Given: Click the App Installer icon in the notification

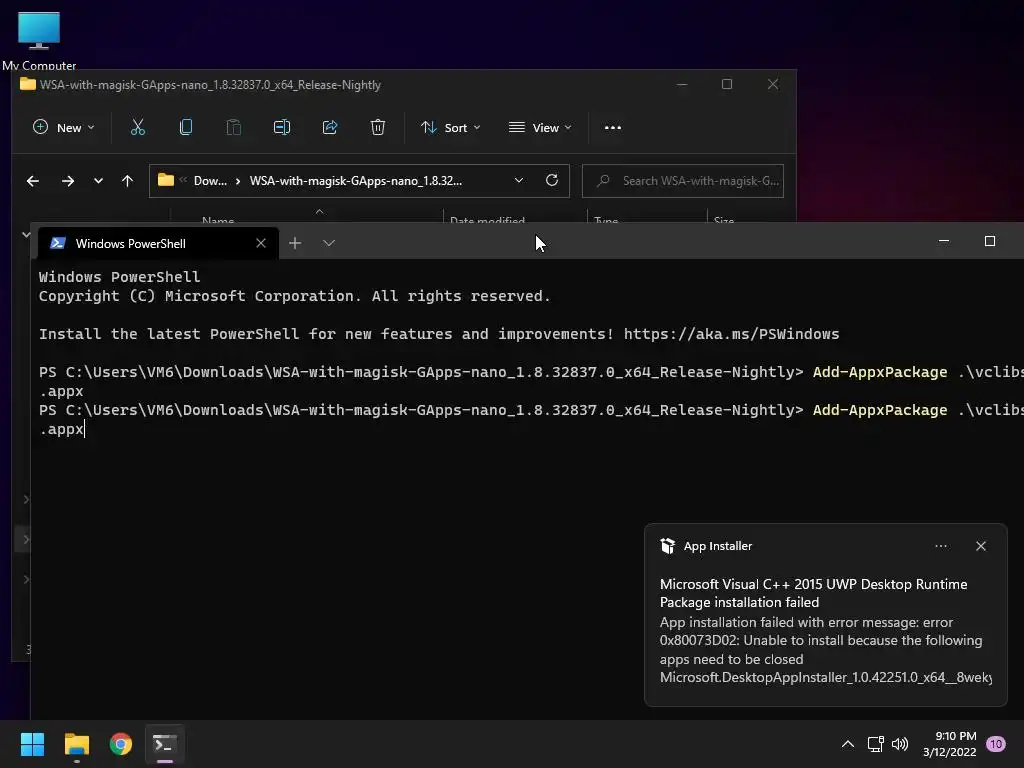Looking at the screenshot, I should [667, 546].
